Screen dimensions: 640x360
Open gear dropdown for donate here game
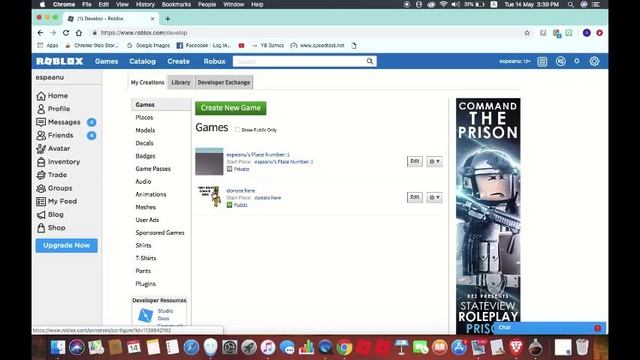[x=434, y=198]
